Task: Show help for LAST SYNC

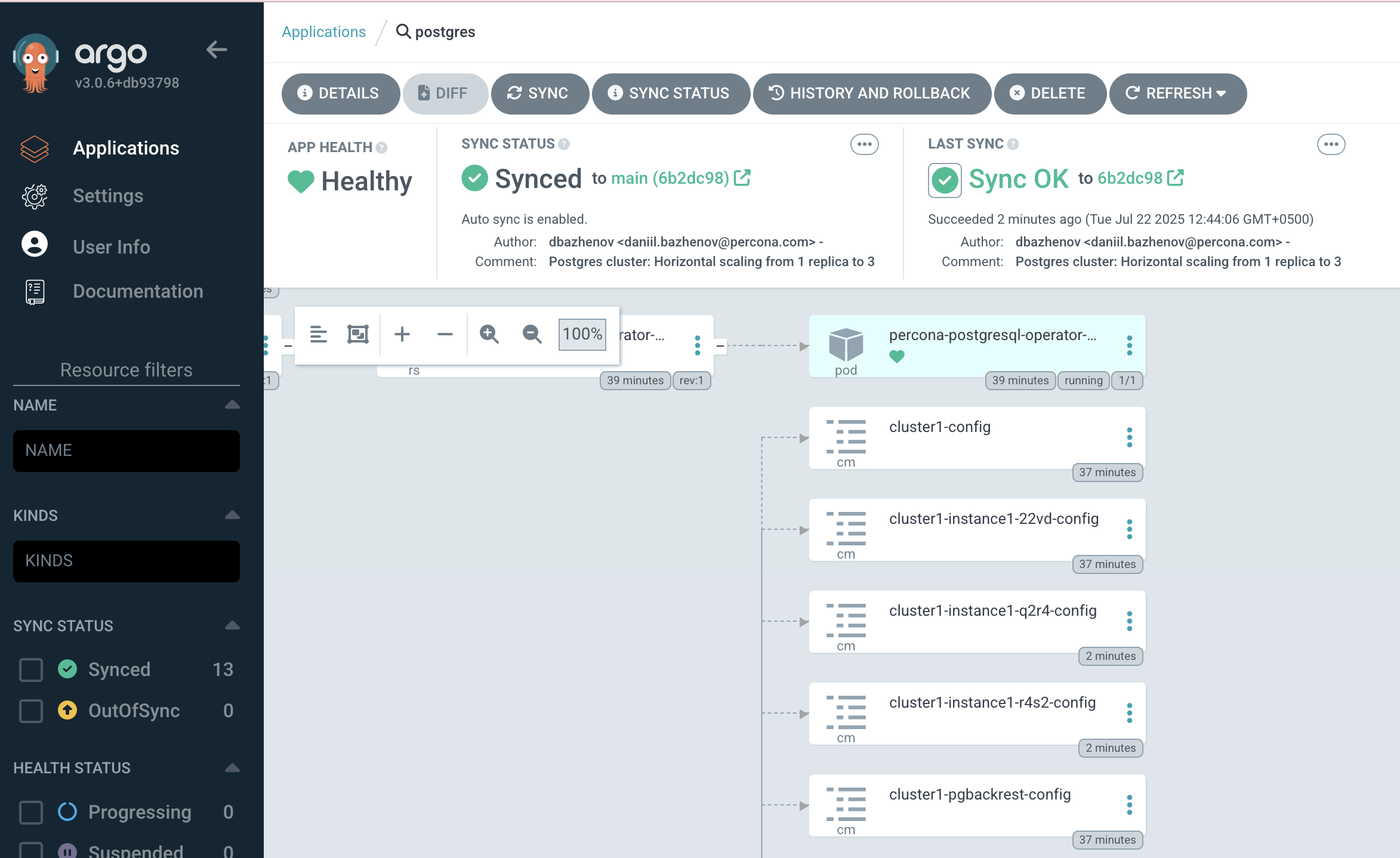Action: pyautogui.click(x=1013, y=144)
